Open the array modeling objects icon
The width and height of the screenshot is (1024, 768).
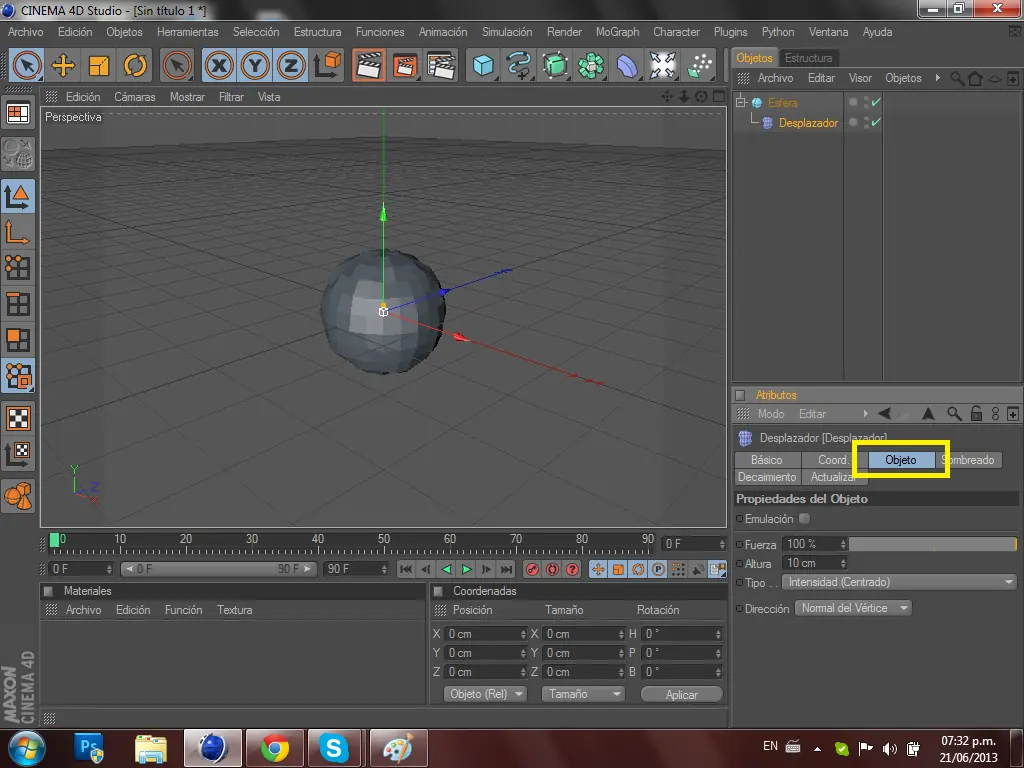point(591,65)
